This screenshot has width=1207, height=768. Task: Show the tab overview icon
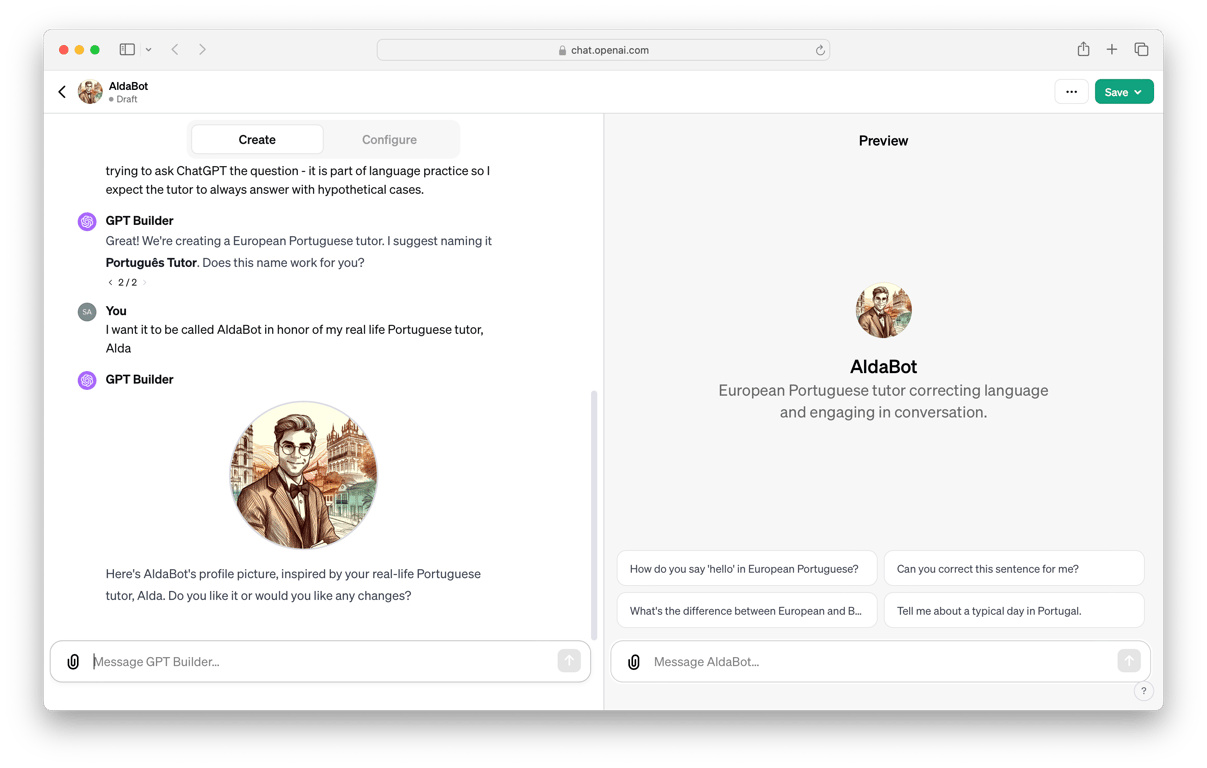tap(1141, 49)
